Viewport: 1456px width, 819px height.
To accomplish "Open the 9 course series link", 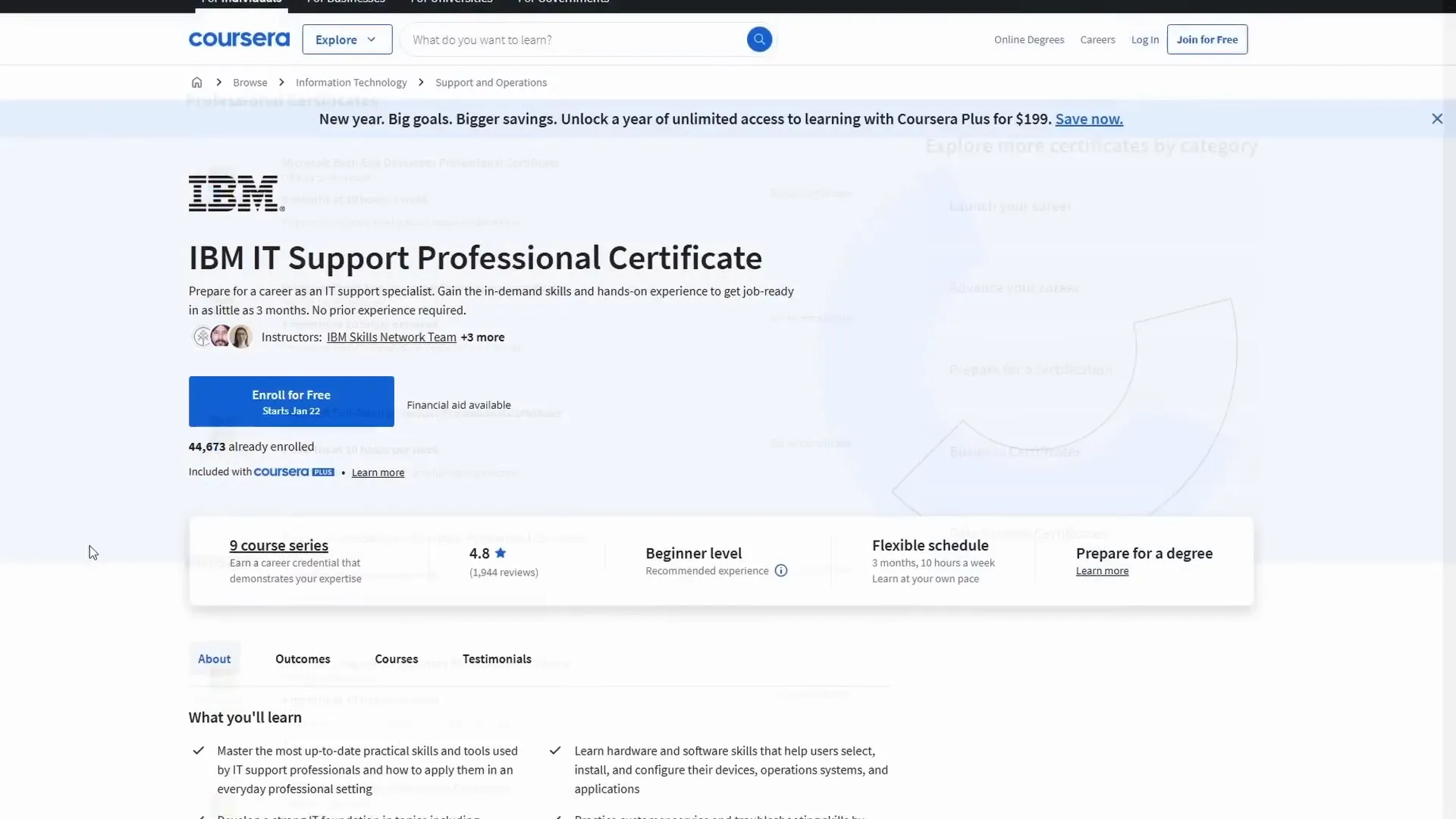I will 279,545.
